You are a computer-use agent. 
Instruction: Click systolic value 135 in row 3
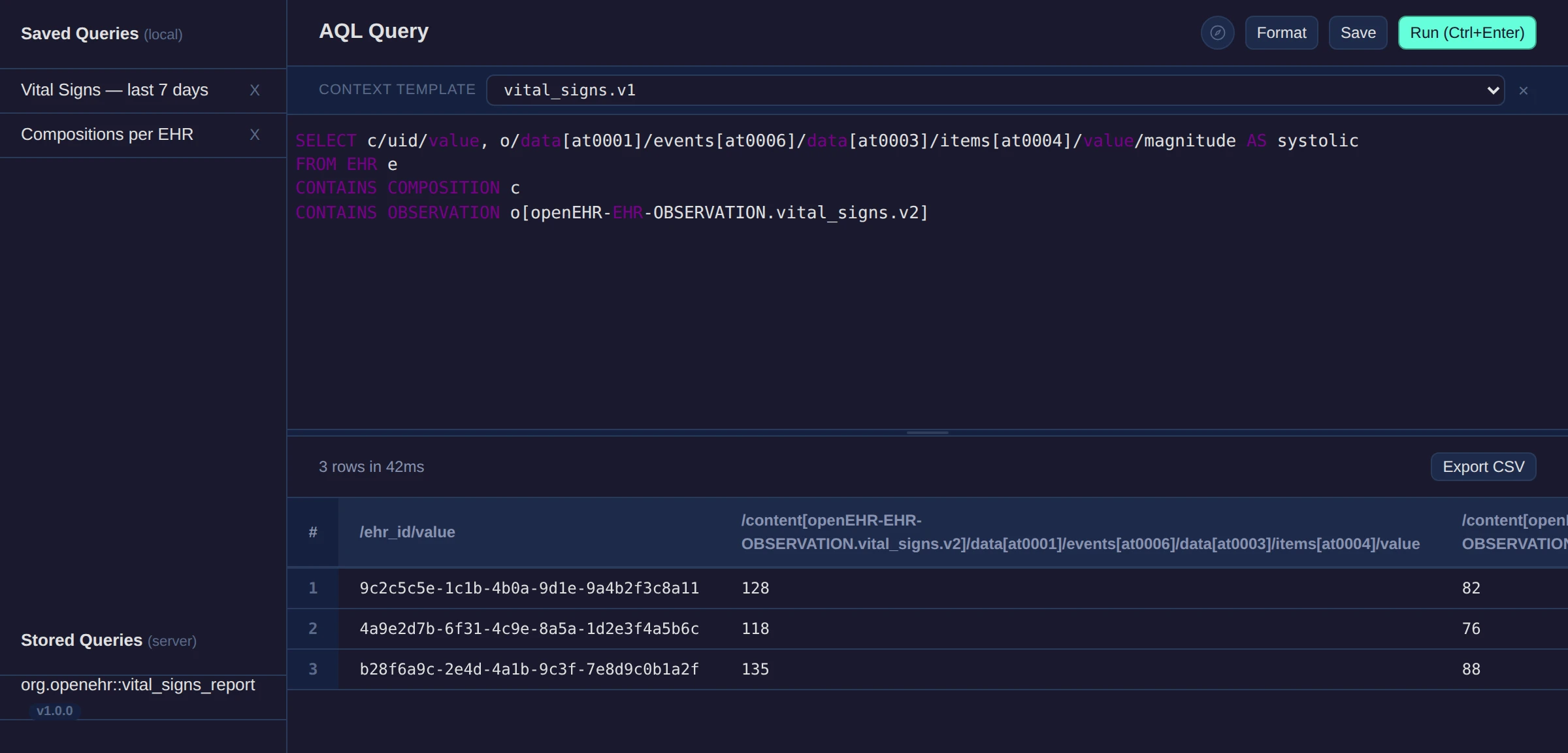click(x=755, y=669)
